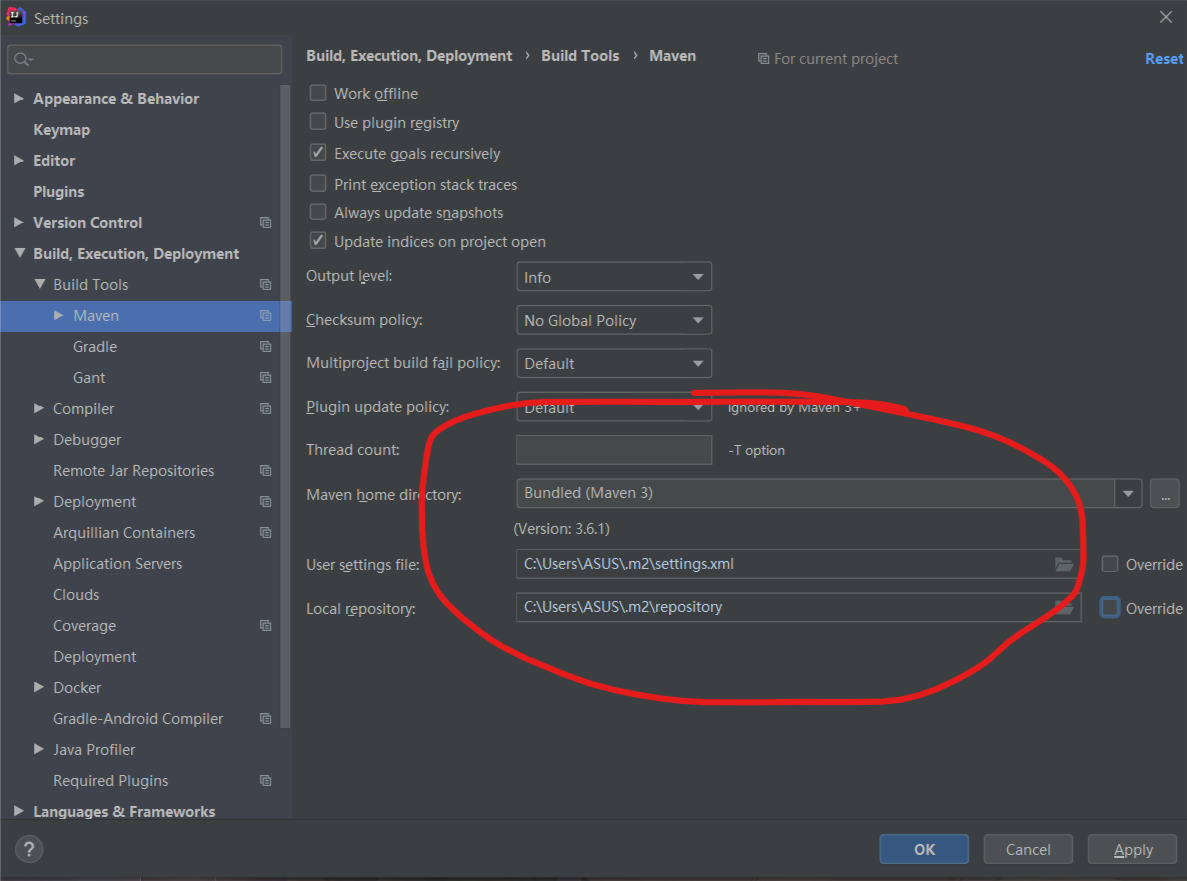Screen dimensions: 1187x881
Task: Select Plugins in settings tree
Action: [x=58, y=191]
